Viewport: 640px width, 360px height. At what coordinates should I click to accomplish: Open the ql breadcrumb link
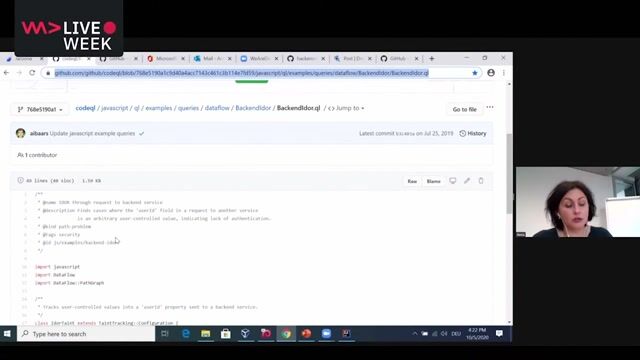[137, 108]
